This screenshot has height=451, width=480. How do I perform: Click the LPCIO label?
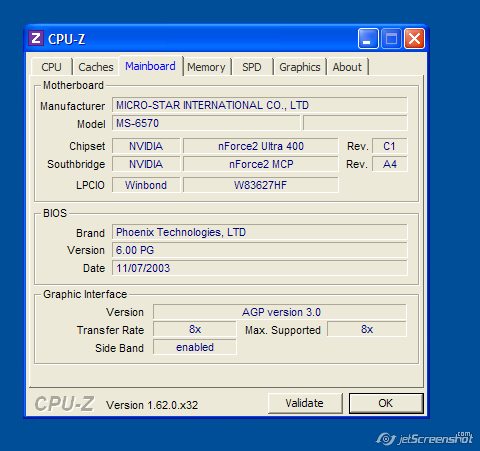(90, 185)
